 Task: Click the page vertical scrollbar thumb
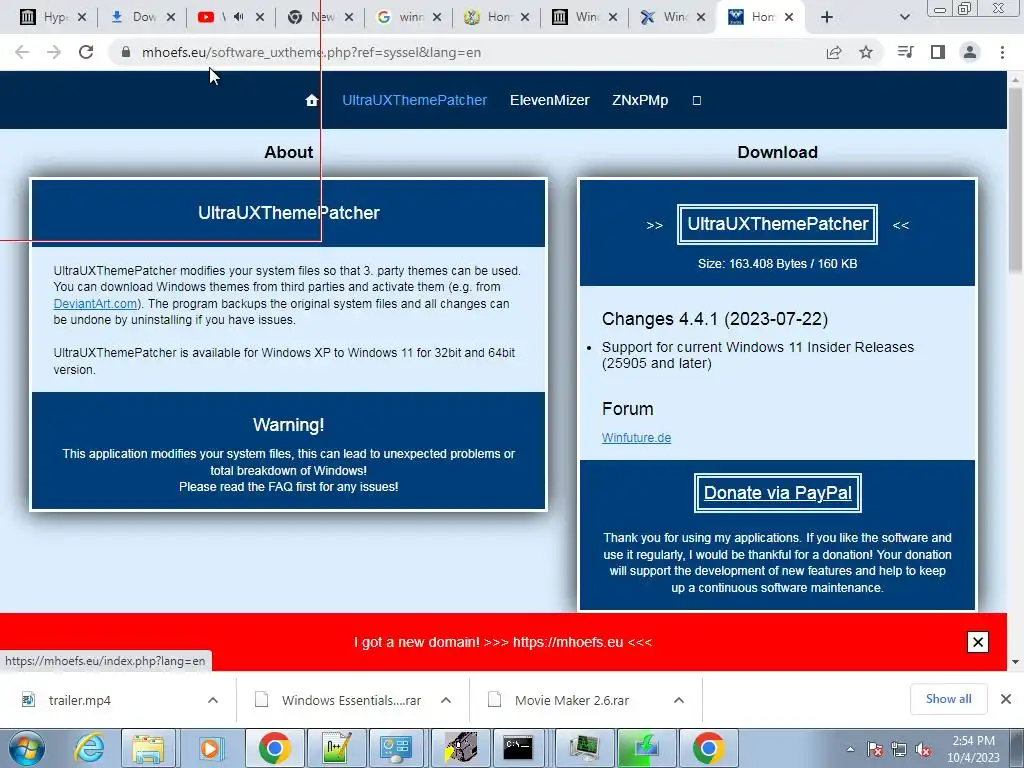pyautogui.click(x=1015, y=180)
